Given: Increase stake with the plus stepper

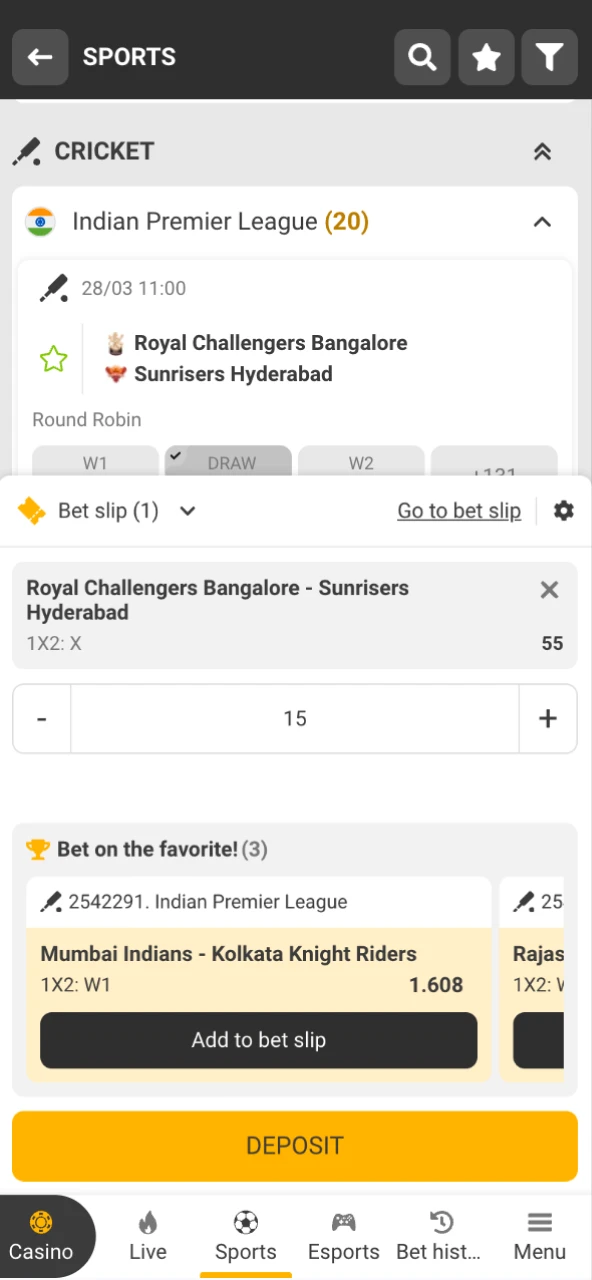Looking at the screenshot, I should pyautogui.click(x=548, y=718).
